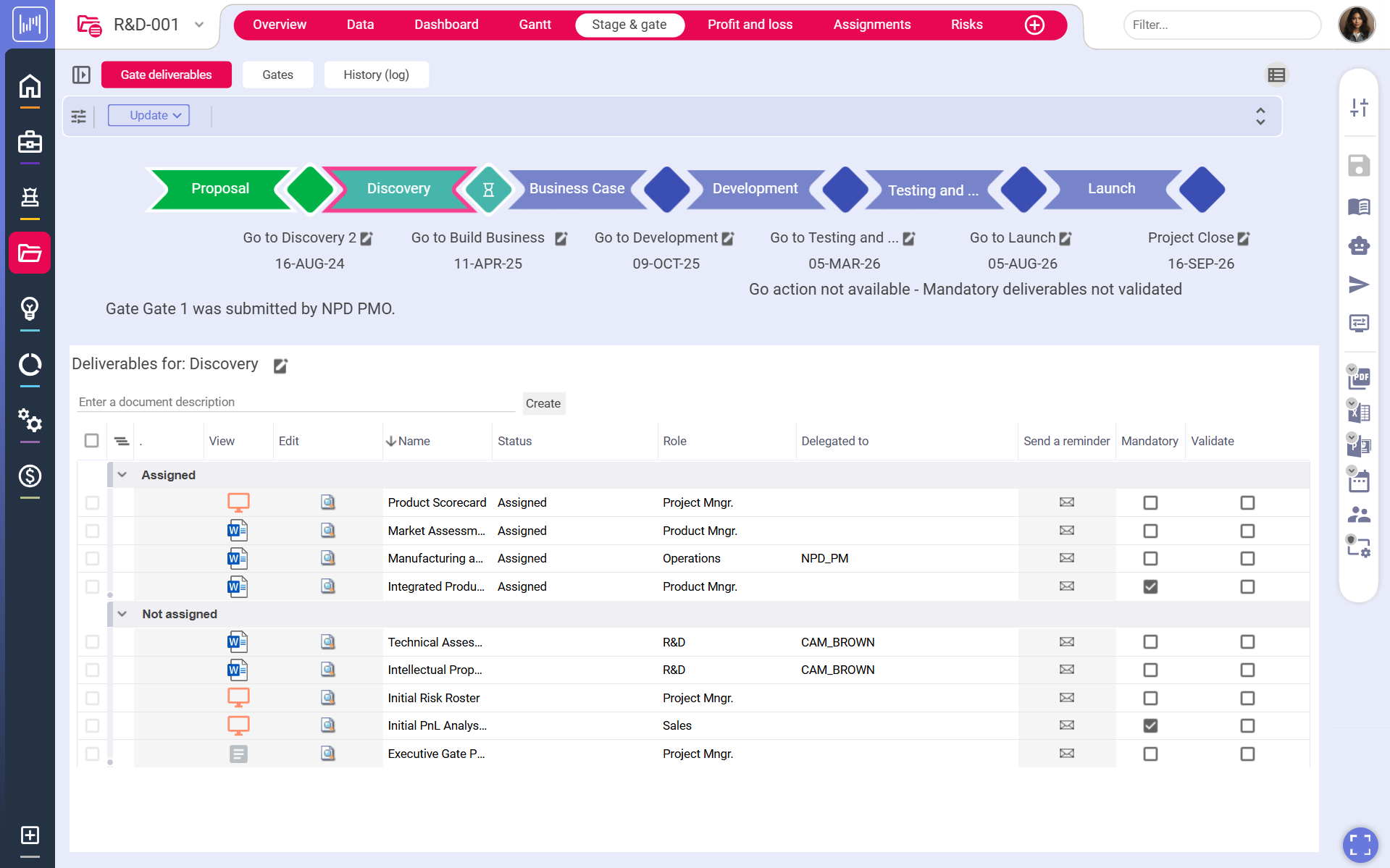This screenshot has height=868, width=1390.
Task: Click the document description input field
Action: point(296,402)
